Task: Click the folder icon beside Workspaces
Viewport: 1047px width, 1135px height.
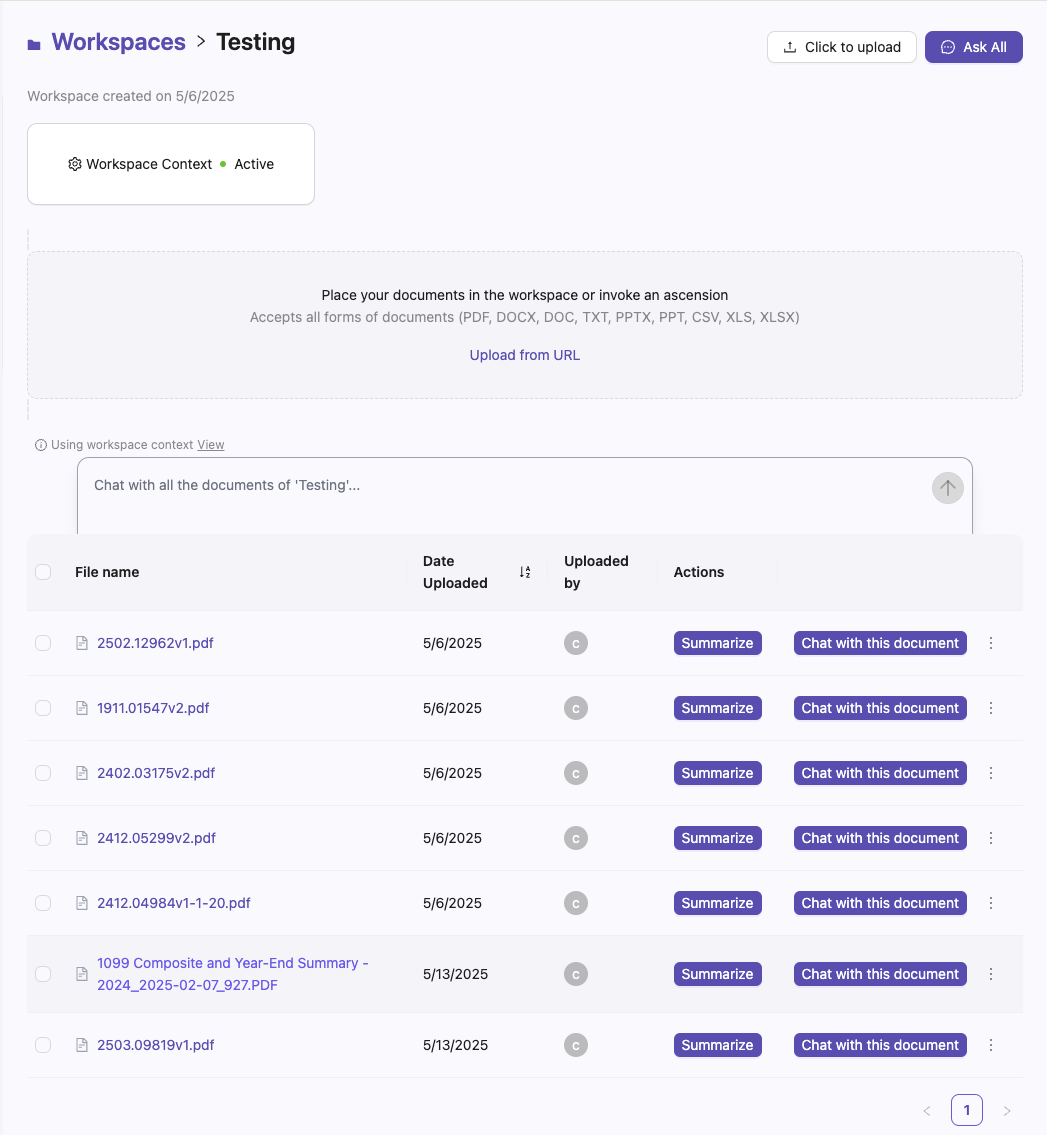Action: point(34,44)
